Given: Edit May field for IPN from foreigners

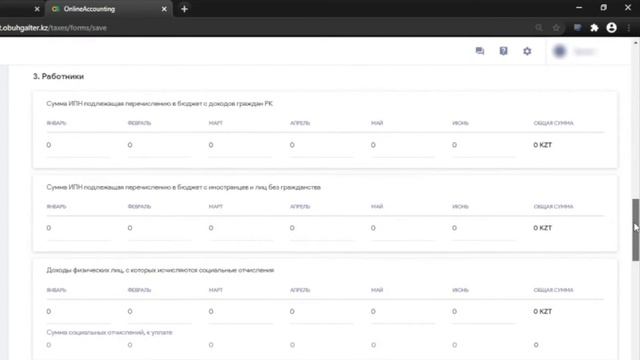Looking at the screenshot, I should [403, 228].
